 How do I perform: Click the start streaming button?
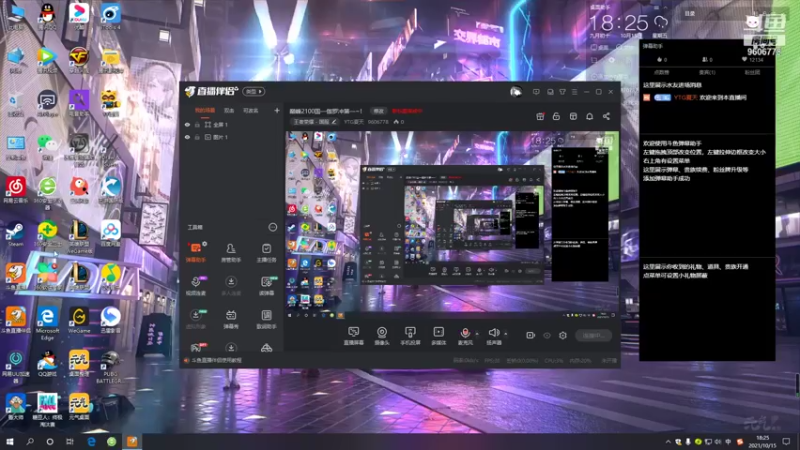pyautogui.click(x=593, y=335)
